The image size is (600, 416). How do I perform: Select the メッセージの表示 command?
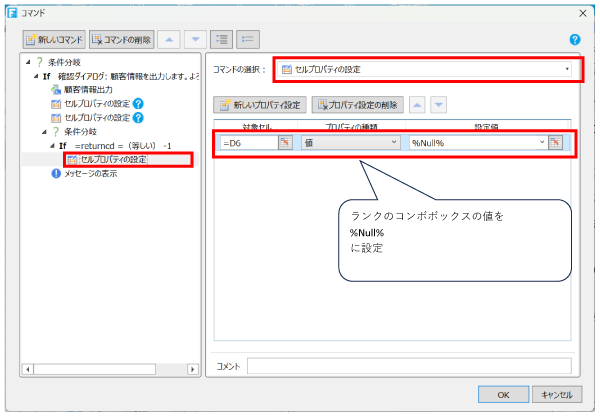(90, 174)
